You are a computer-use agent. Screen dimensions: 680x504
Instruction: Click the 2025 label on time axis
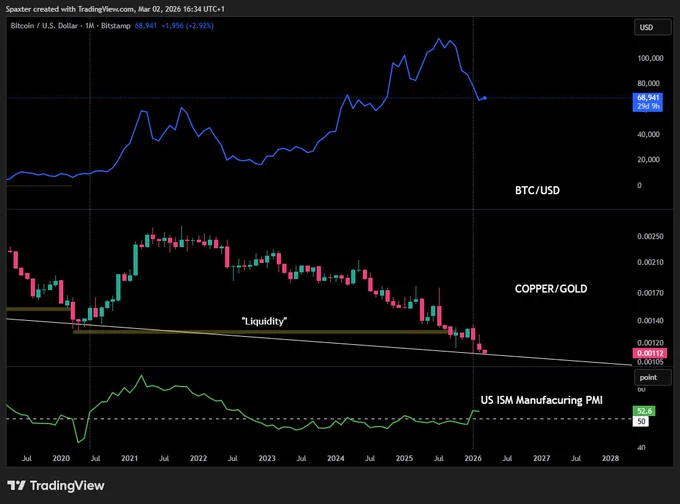tap(404, 458)
